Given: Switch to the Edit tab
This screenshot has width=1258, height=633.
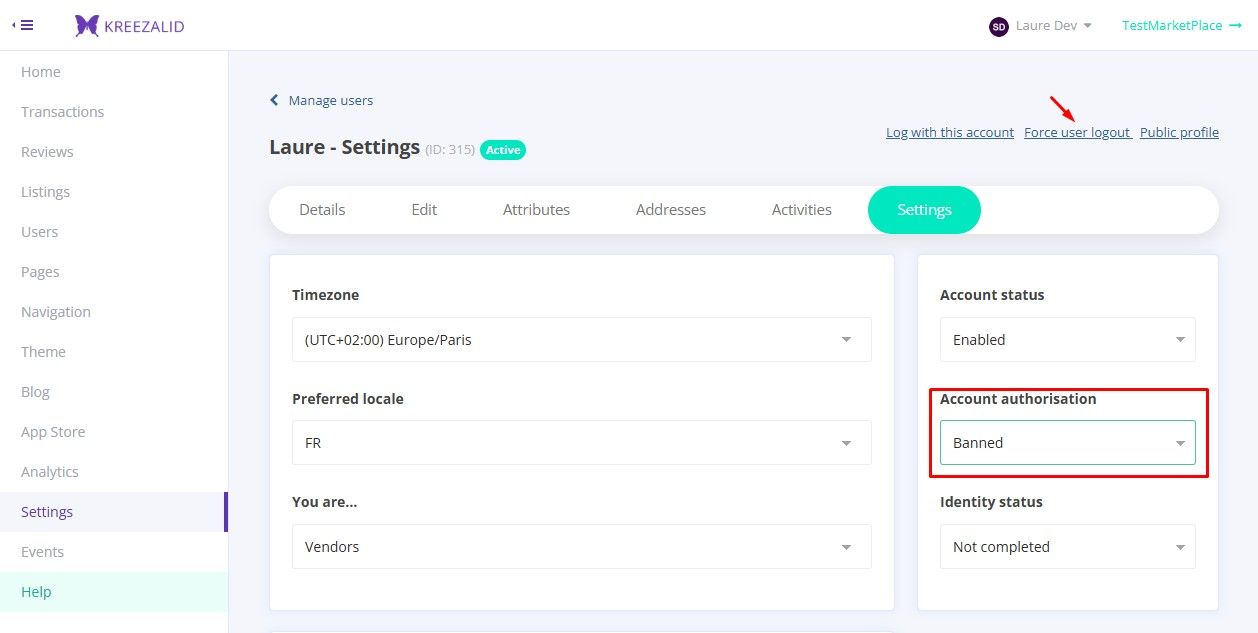Looking at the screenshot, I should (x=424, y=210).
